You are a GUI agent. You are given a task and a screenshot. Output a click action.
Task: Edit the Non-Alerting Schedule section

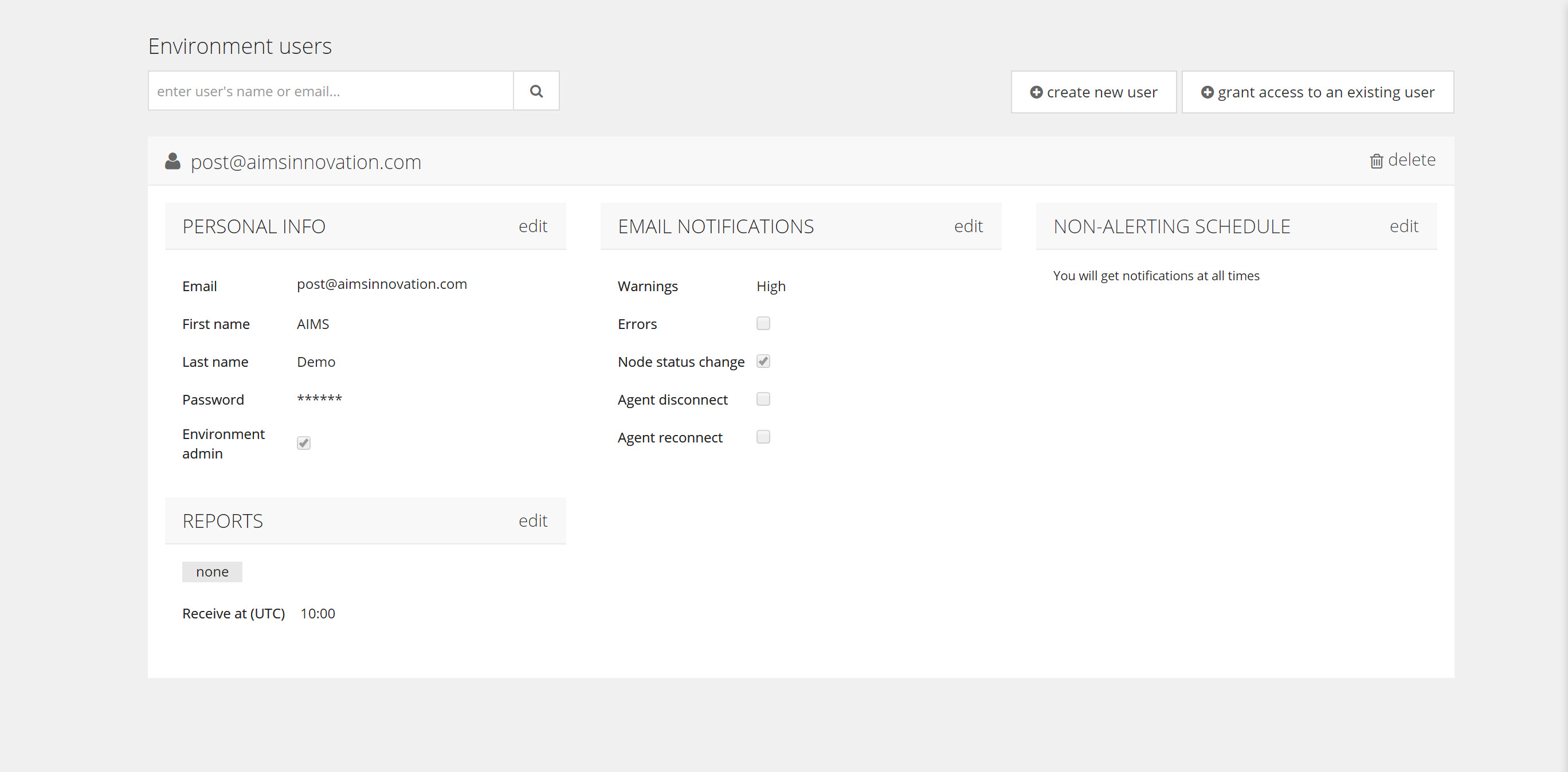[x=1403, y=226]
